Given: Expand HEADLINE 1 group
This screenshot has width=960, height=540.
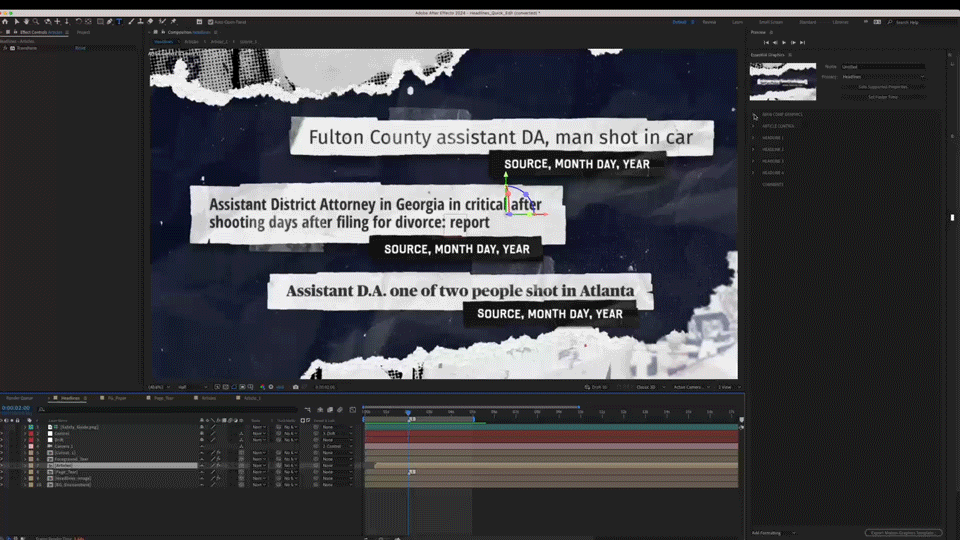Looking at the screenshot, I should tap(754, 138).
